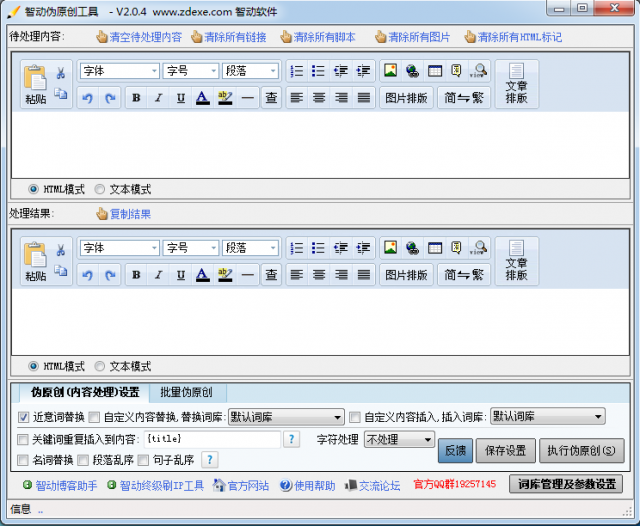Pick font color in result editor
Viewport: 640px width, 526px height.
(x=203, y=275)
